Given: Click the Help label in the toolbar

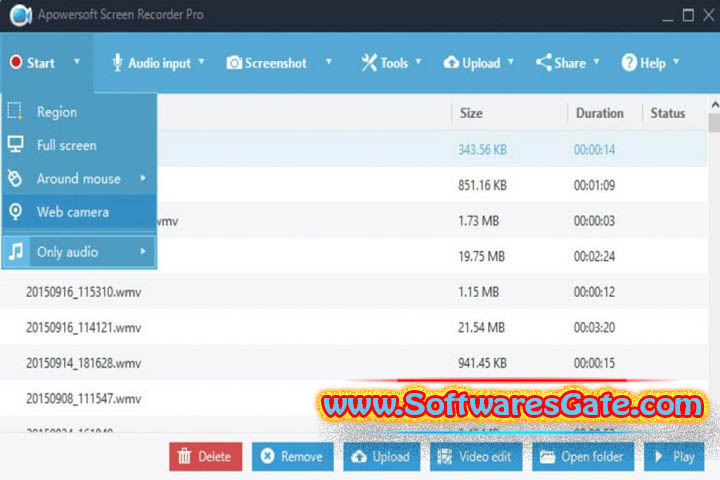Looking at the screenshot, I should 652,63.
